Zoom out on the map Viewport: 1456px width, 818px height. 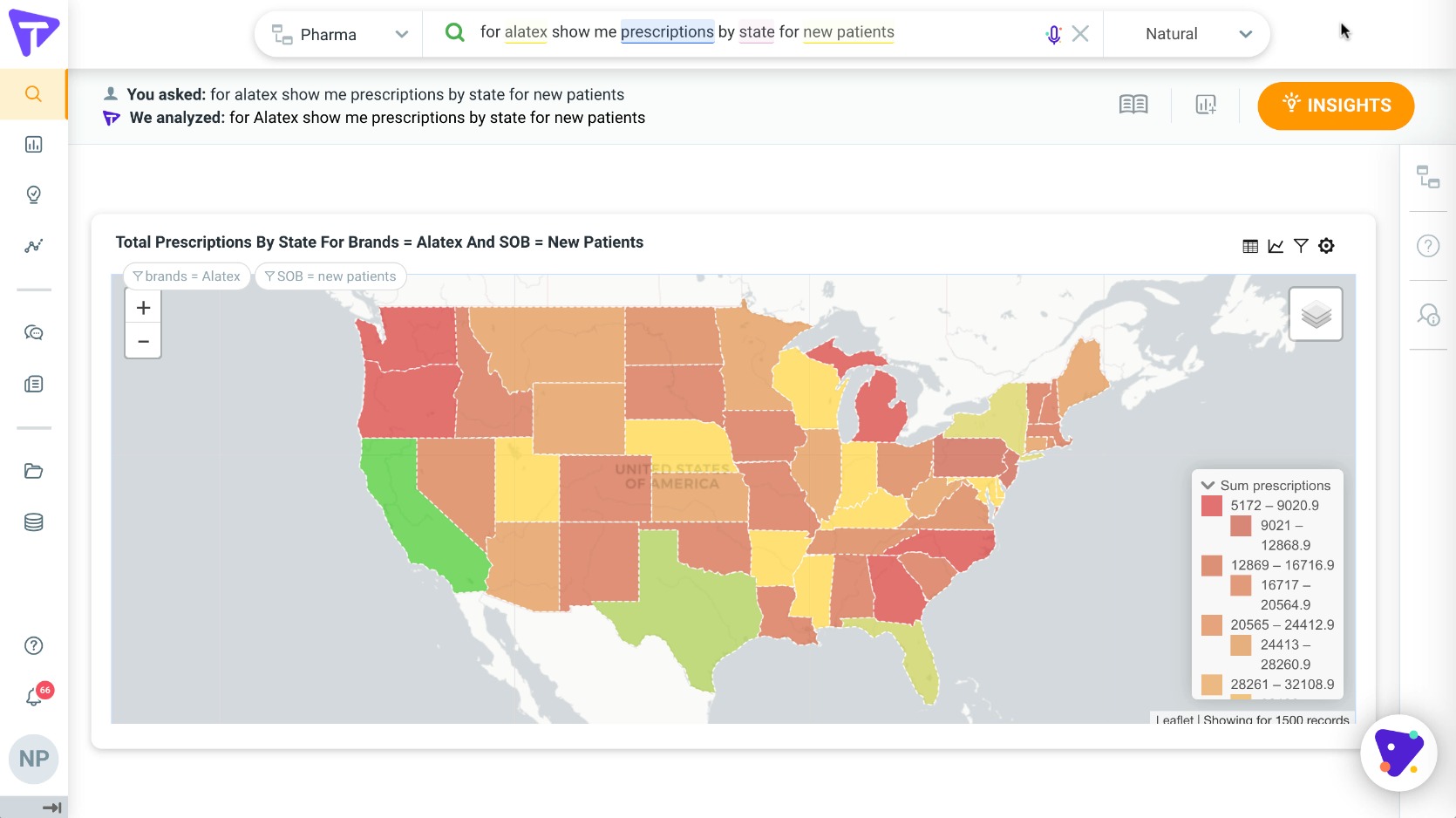tap(144, 342)
